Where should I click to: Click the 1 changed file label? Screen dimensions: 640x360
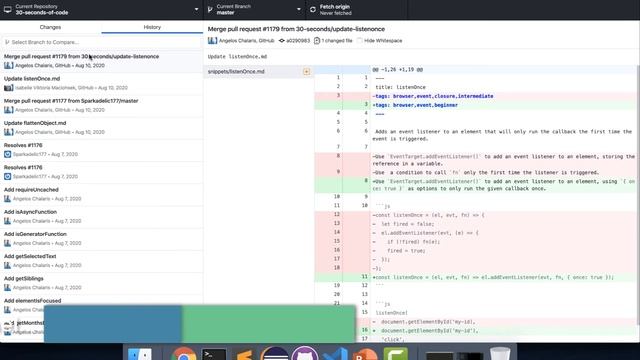[x=337, y=41]
